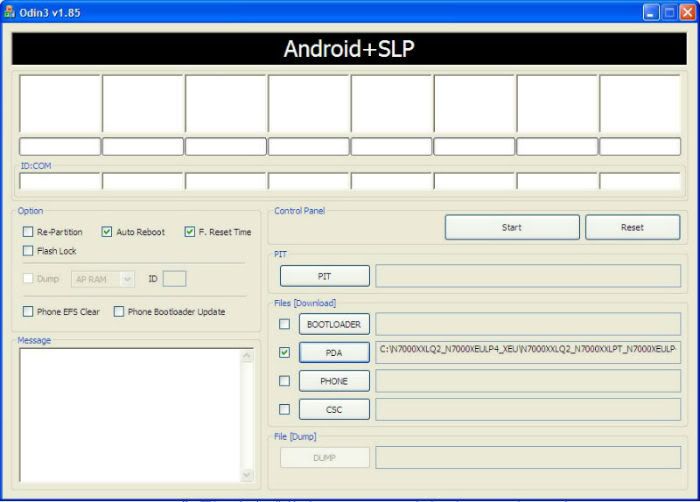Click the PIT file path field
The image size is (700, 502).
528,276
